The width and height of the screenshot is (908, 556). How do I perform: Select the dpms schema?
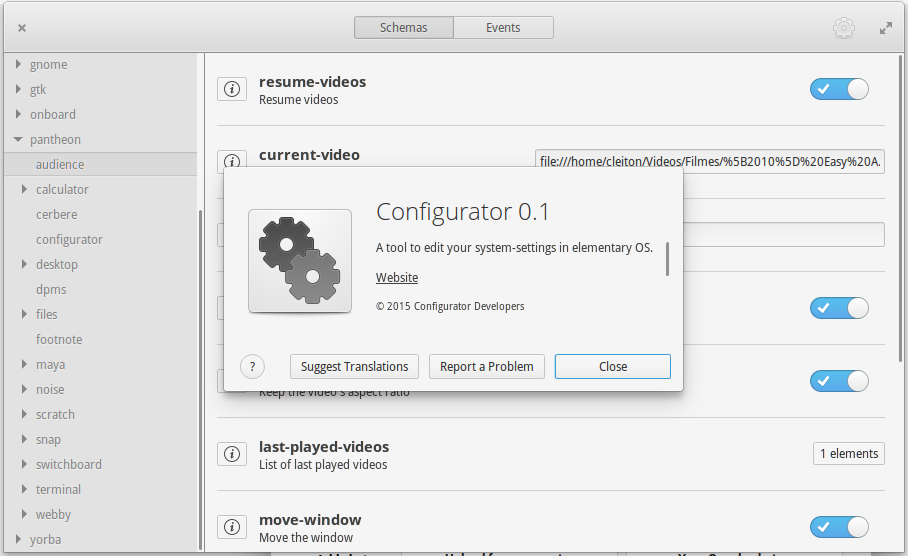51,290
